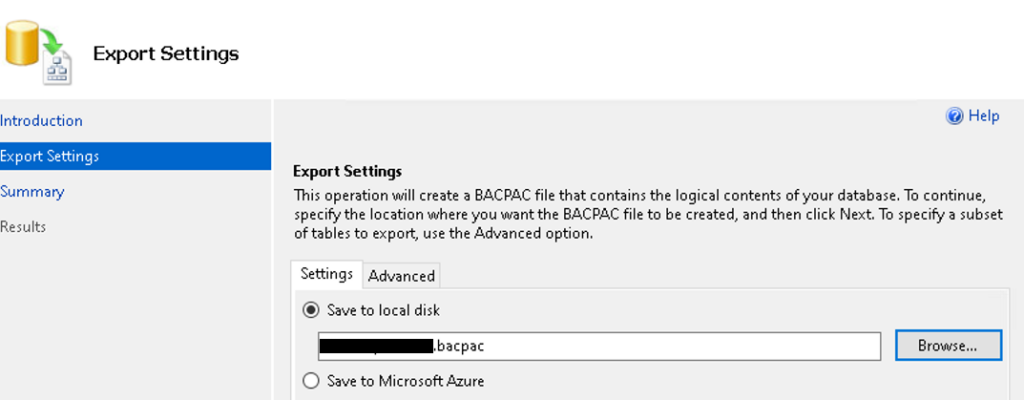
Task: Select the highlighted Export Settings sidebar step
Action: point(135,156)
